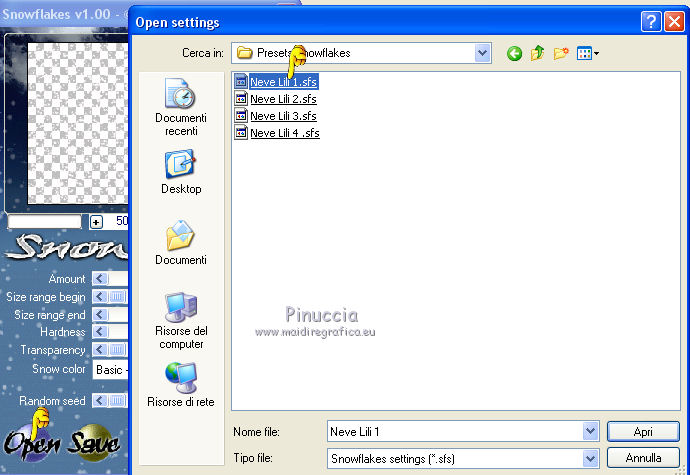The width and height of the screenshot is (690, 475).
Task: Click the Tipo file Snowflakes settings combo box
Action: tap(462, 459)
